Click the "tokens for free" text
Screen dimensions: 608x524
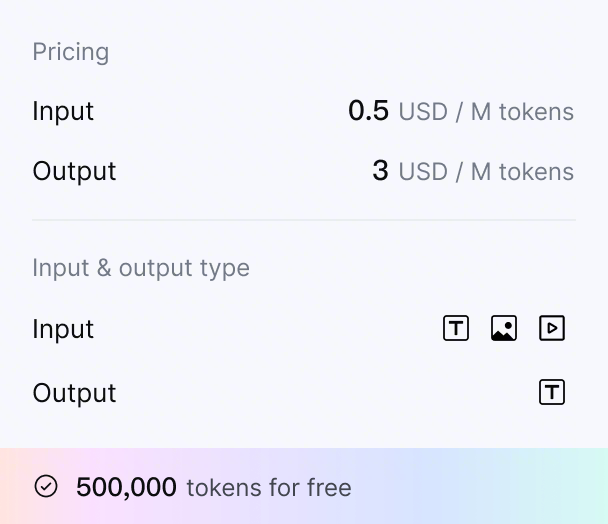pyautogui.click(x=269, y=488)
